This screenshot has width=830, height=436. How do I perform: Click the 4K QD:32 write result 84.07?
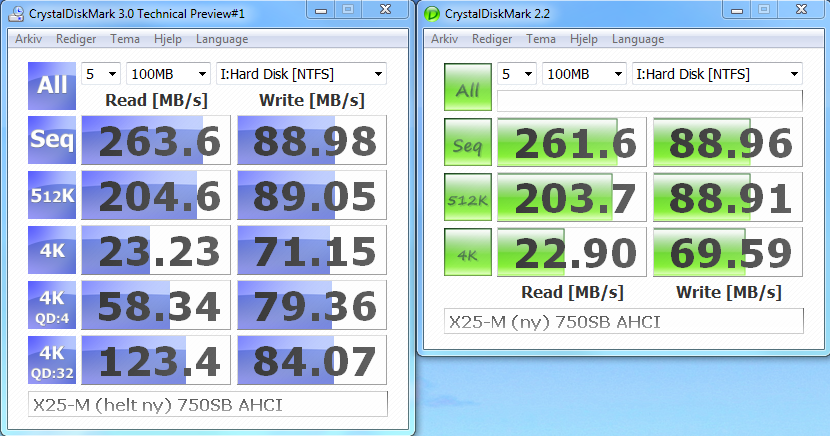click(312, 360)
